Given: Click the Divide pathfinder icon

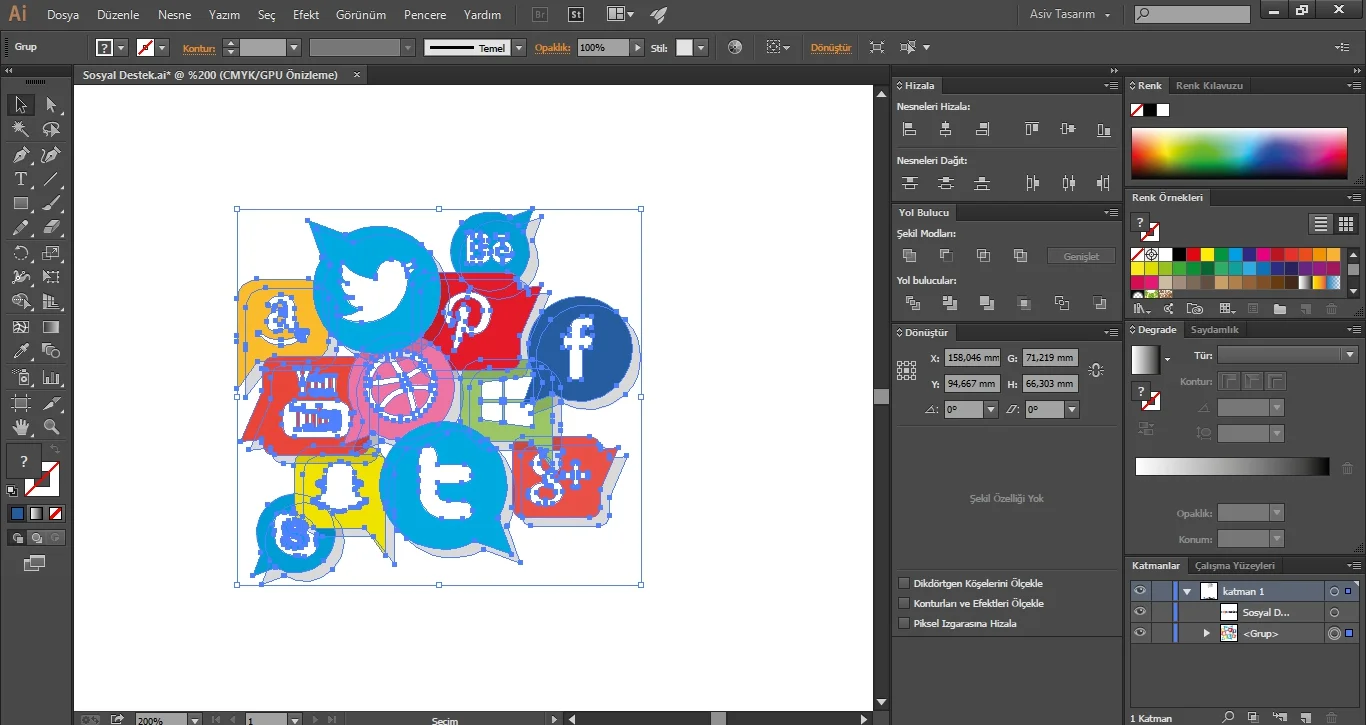Looking at the screenshot, I should (912, 303).
